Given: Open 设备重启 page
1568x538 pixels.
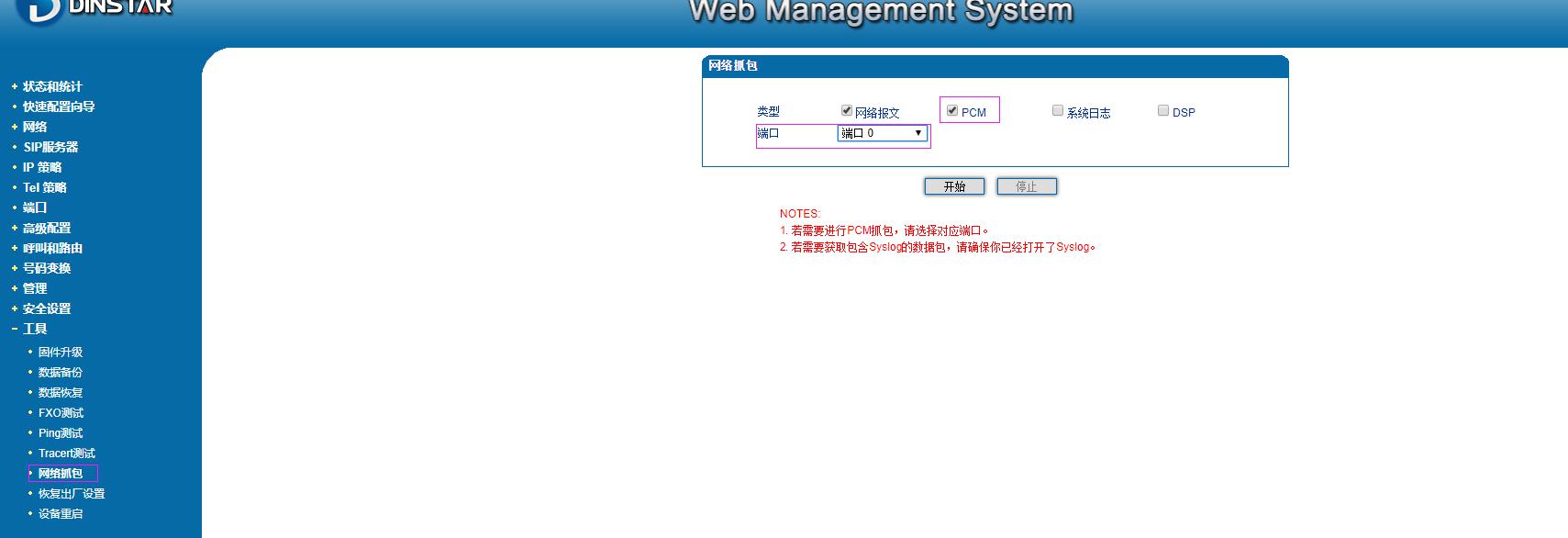Looking at the screenshot, I should coord(61,514).
